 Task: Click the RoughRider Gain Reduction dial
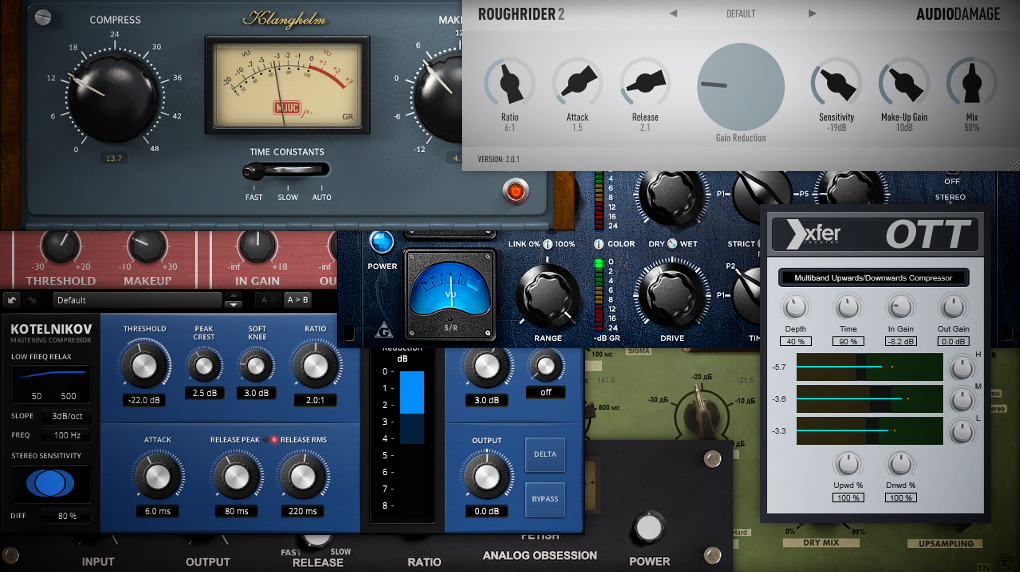[741, 87]
